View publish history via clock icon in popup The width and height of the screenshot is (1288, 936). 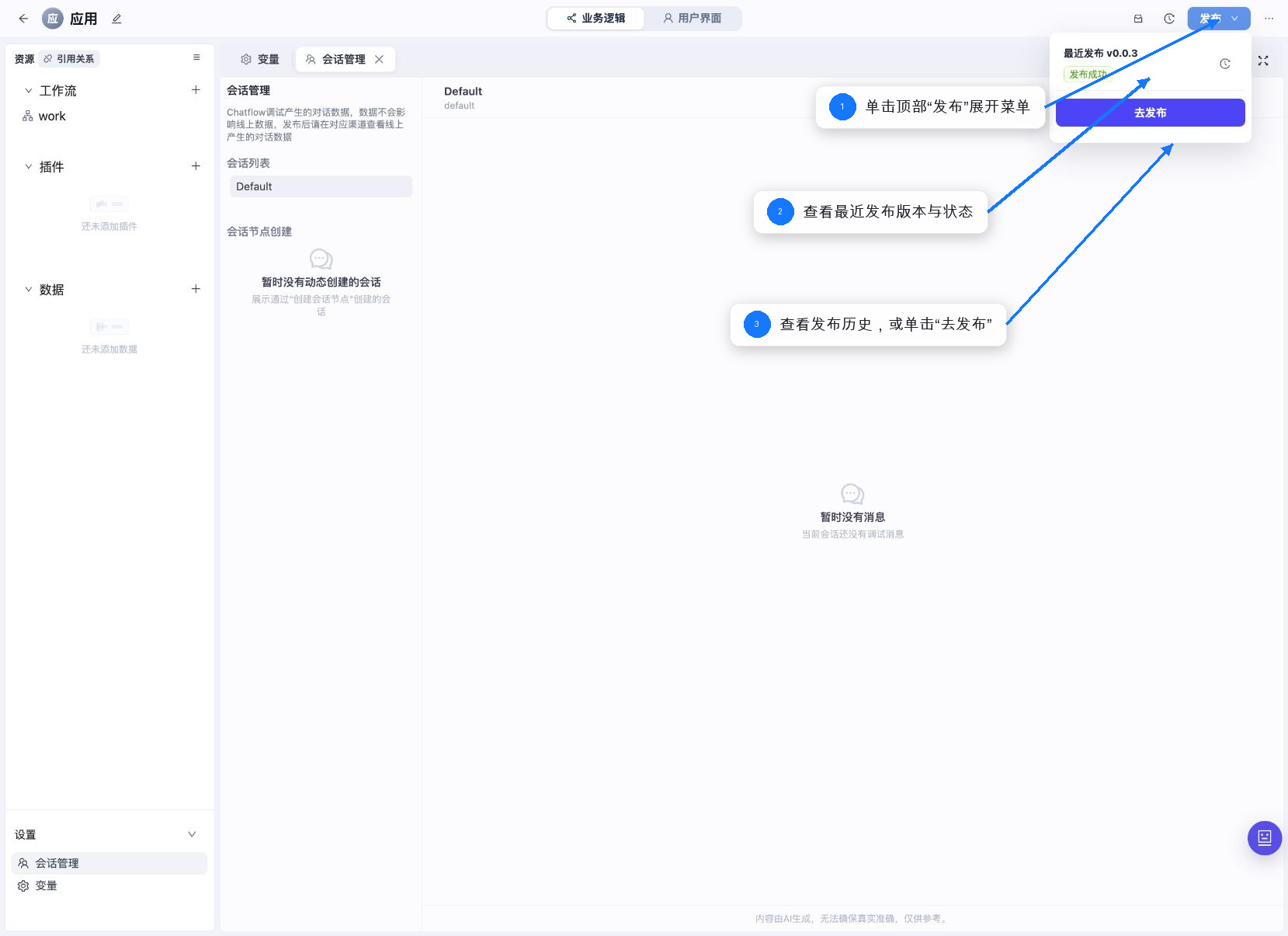(x=1225, y=64)
